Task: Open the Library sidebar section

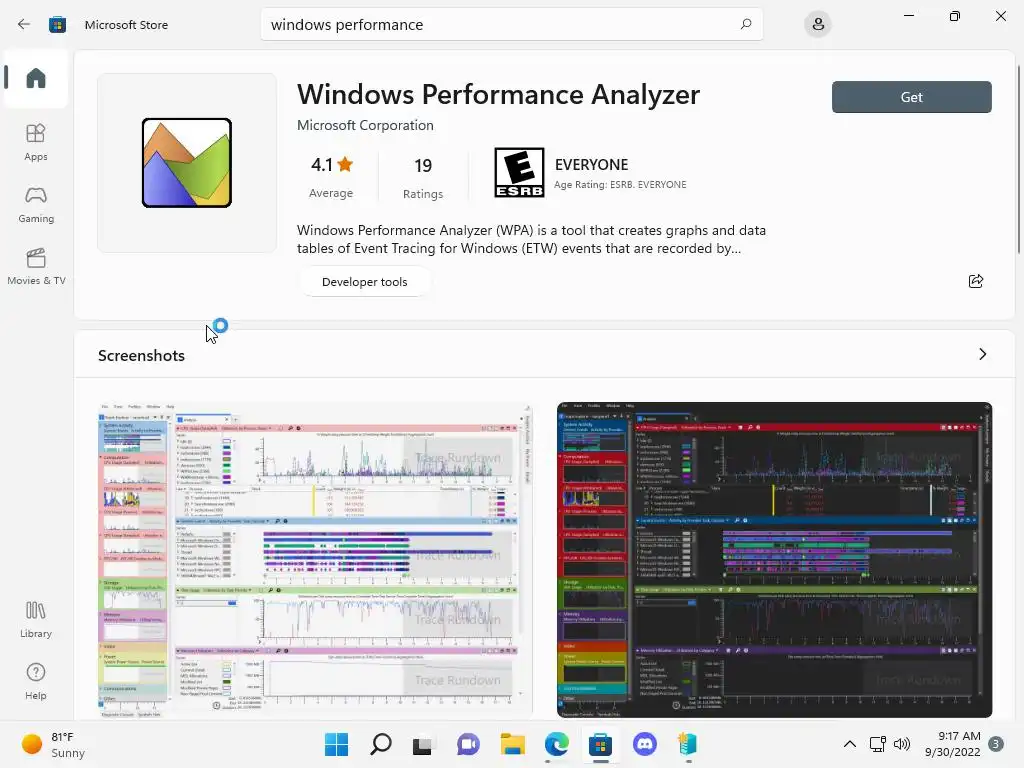Action: pyautogui.click(x=36, y=620)
